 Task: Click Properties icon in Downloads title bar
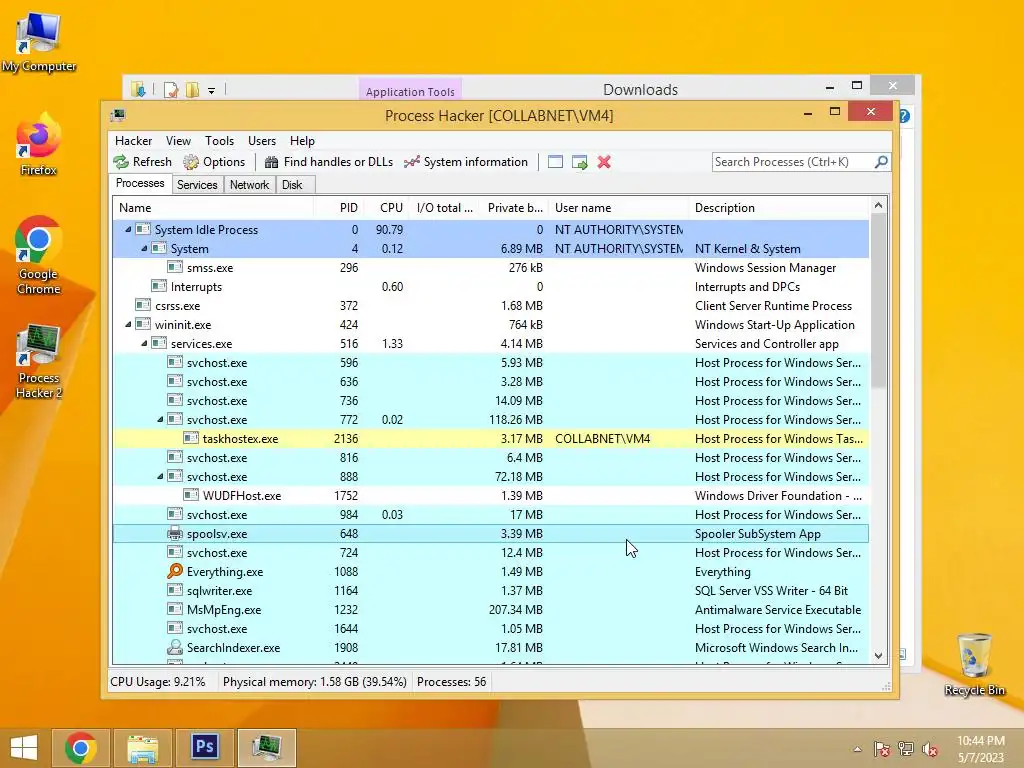(x=171, y=90)
